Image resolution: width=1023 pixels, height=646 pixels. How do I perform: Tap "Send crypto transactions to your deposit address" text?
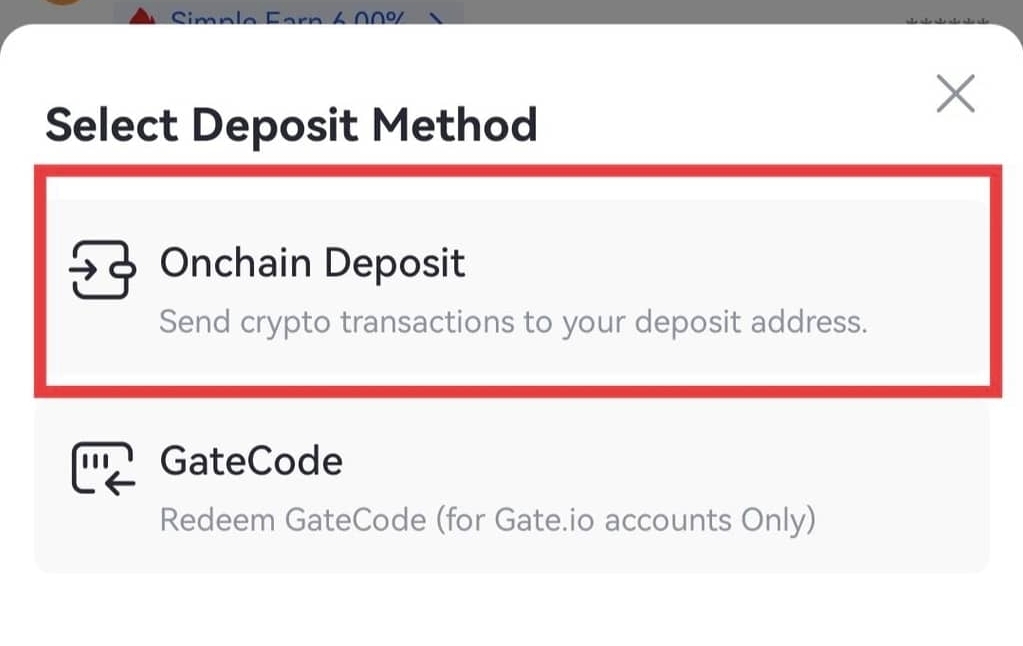point(512,323)
